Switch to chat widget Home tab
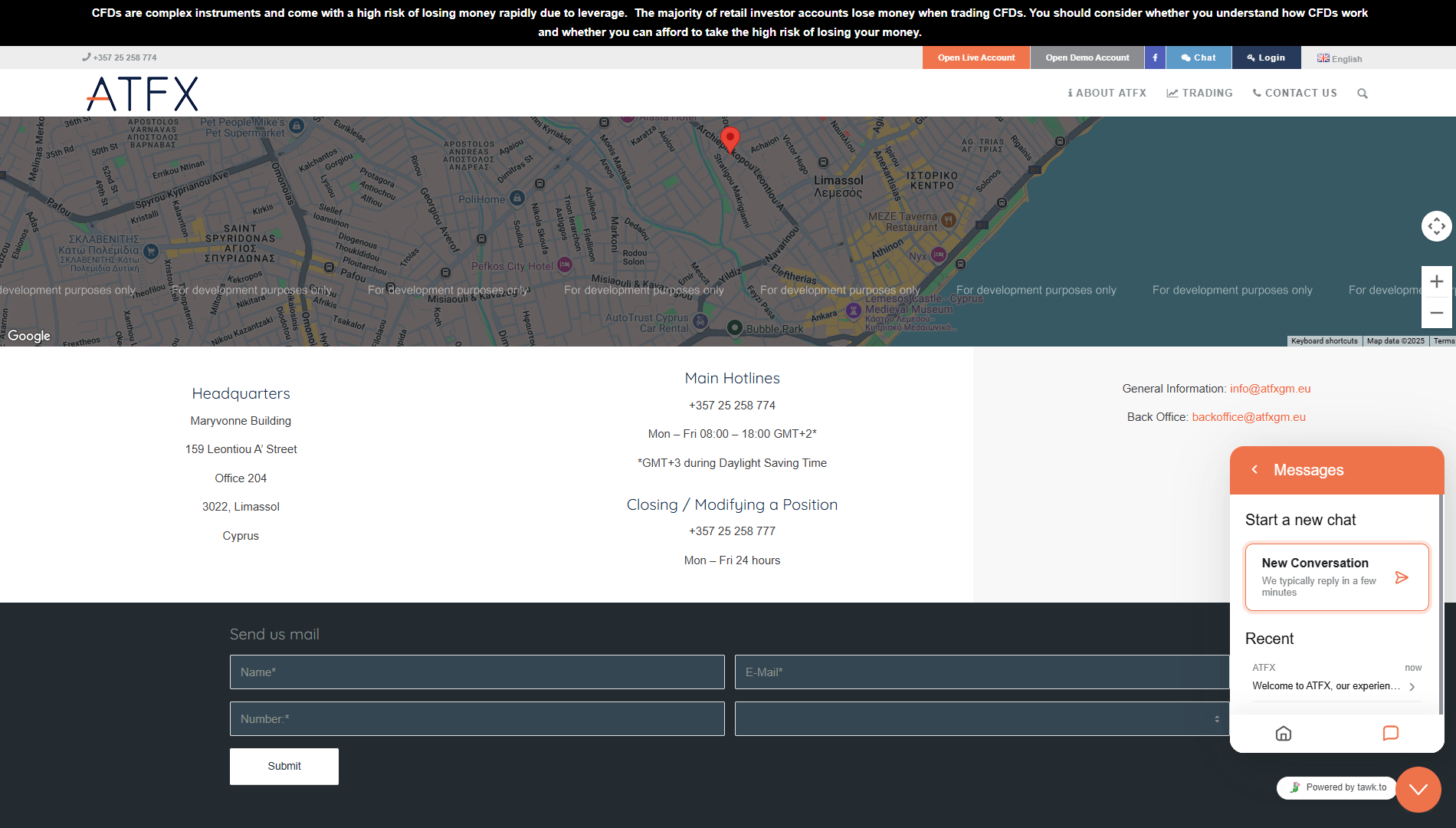Screen dimensions: 1456x828 (1284, 734)
